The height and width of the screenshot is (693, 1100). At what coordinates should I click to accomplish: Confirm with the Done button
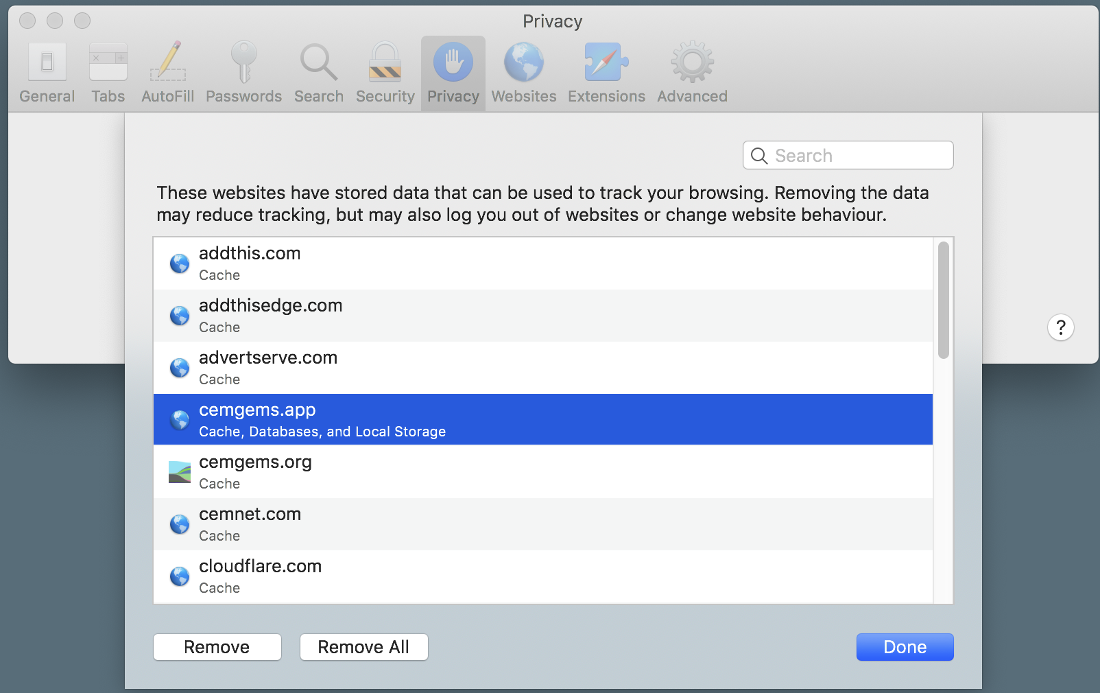pos(904,647)
